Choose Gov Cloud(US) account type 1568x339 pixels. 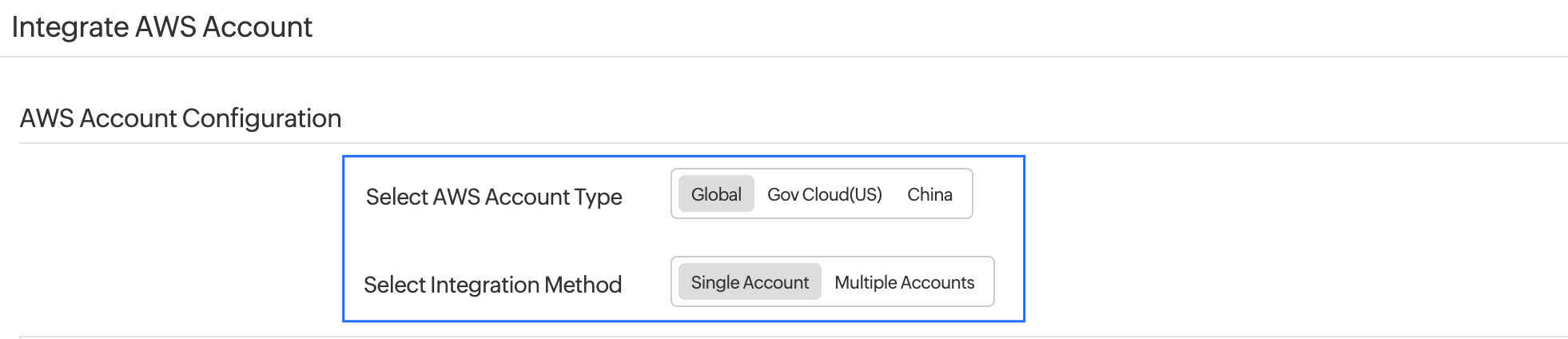coord(824,194)
